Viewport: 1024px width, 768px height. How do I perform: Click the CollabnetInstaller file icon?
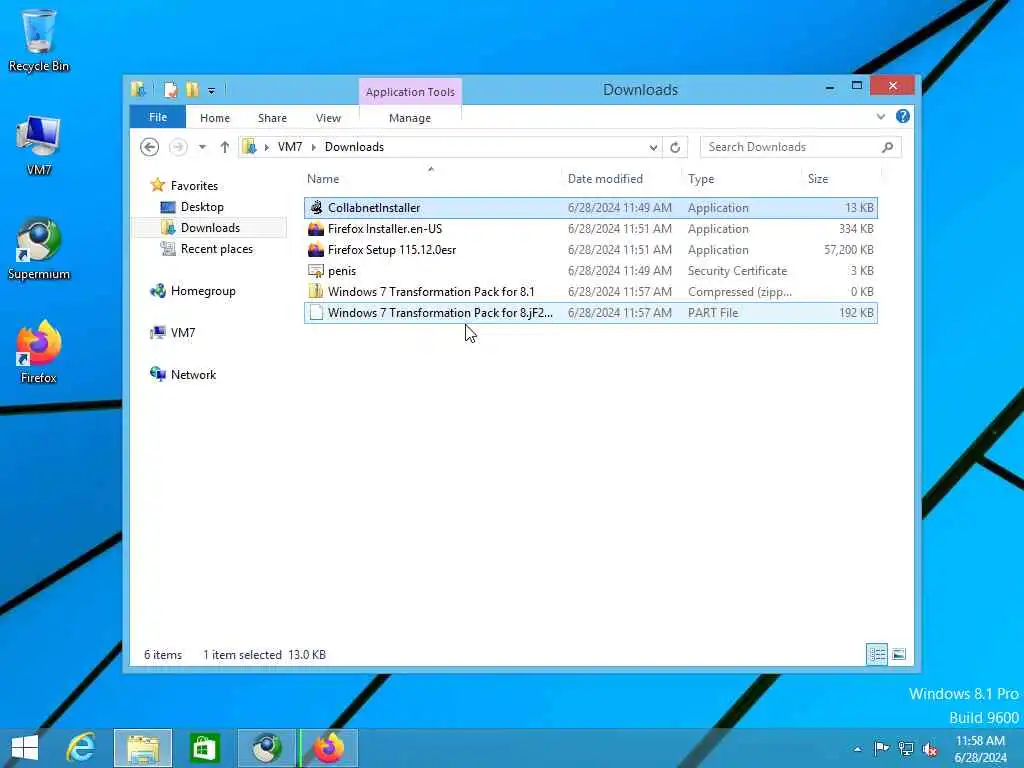tap(316, 208)
